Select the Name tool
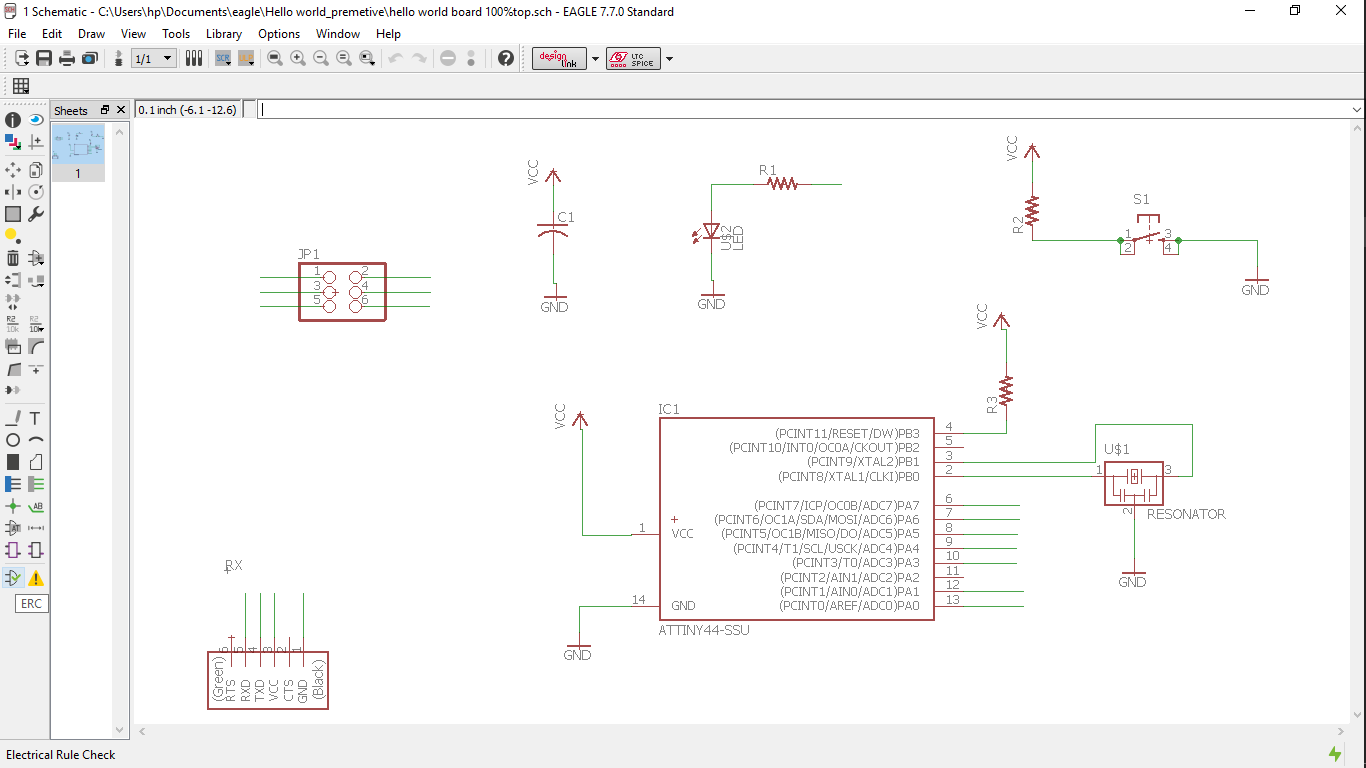Viewport: 1366px width, 768px height. tap(13, 324)
